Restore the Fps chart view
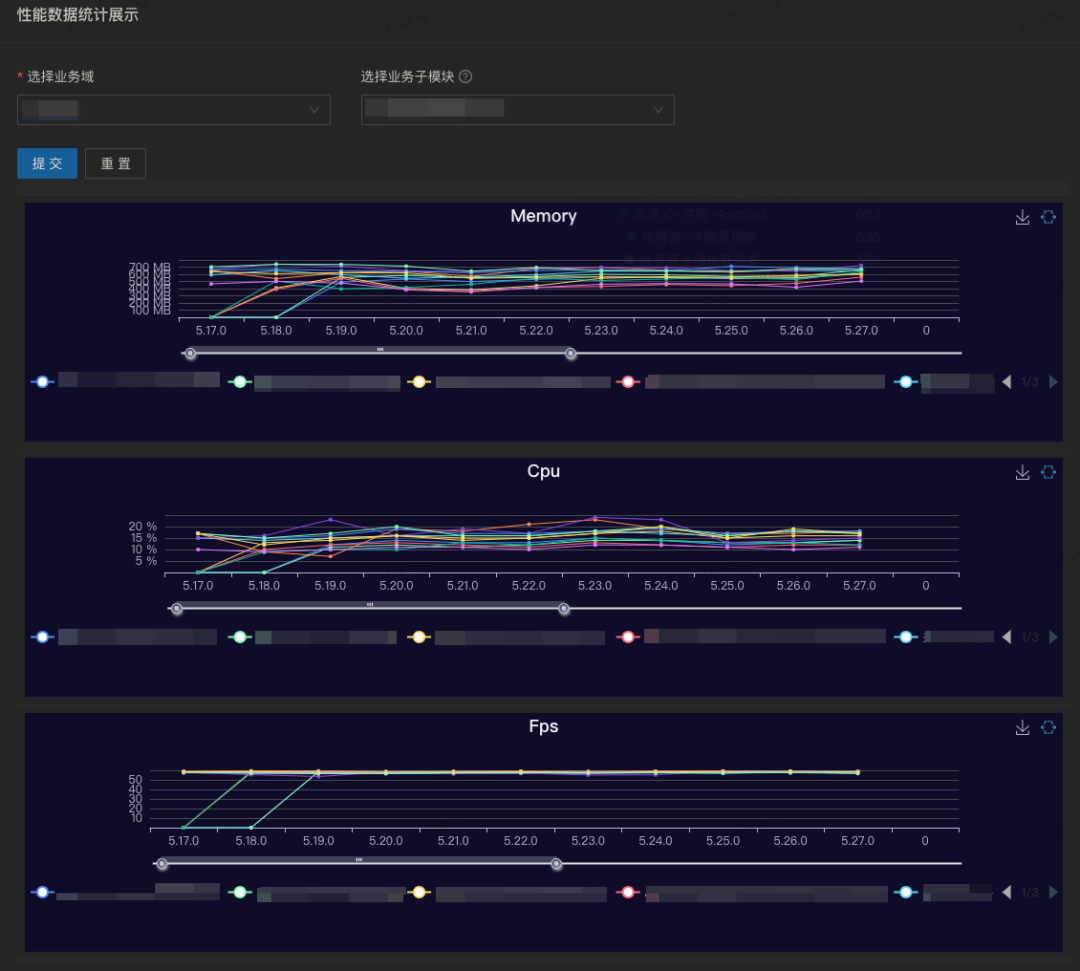Screen dimensions: 1080x971 1048,728
